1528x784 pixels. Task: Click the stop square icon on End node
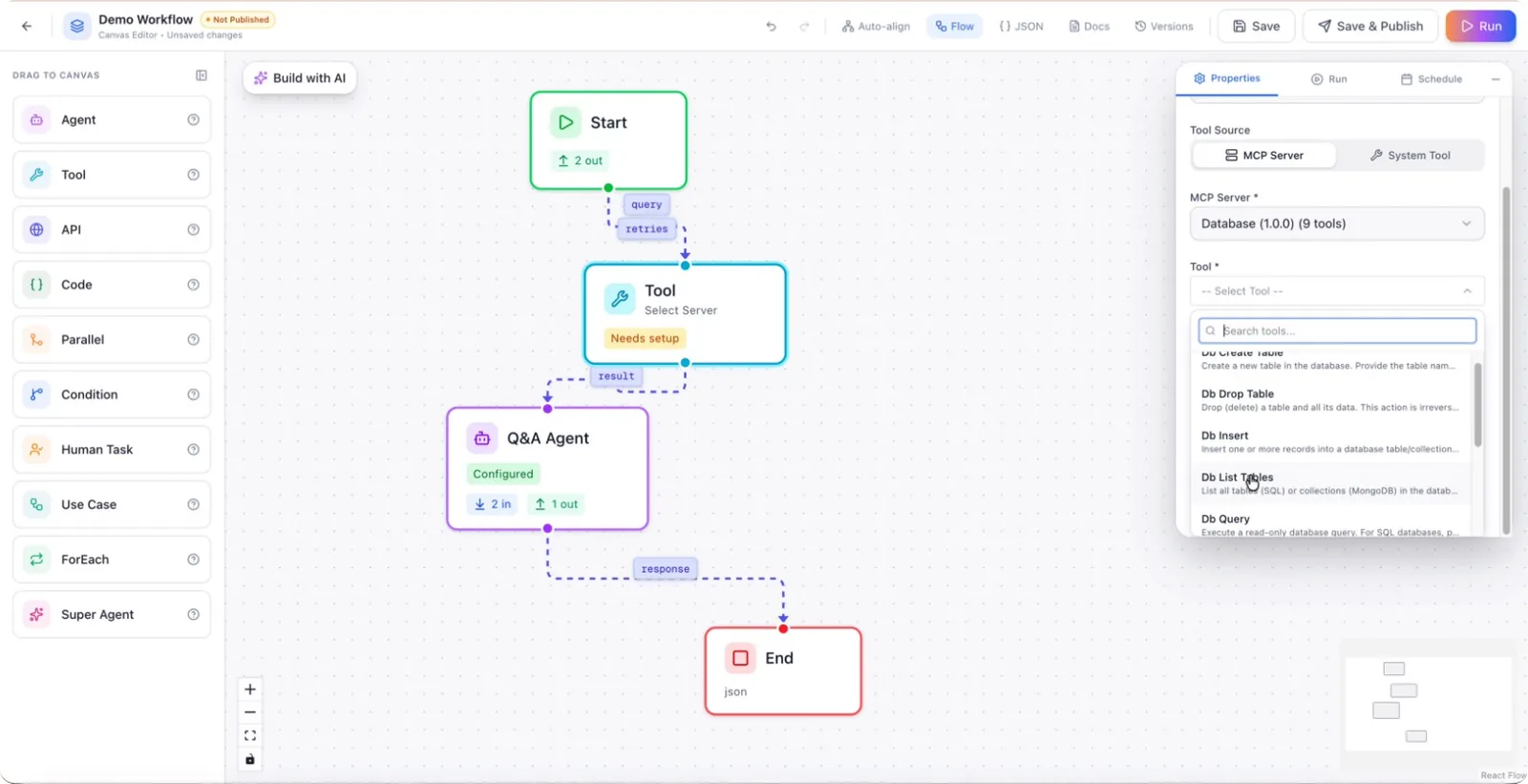click(x=740, y=658)
